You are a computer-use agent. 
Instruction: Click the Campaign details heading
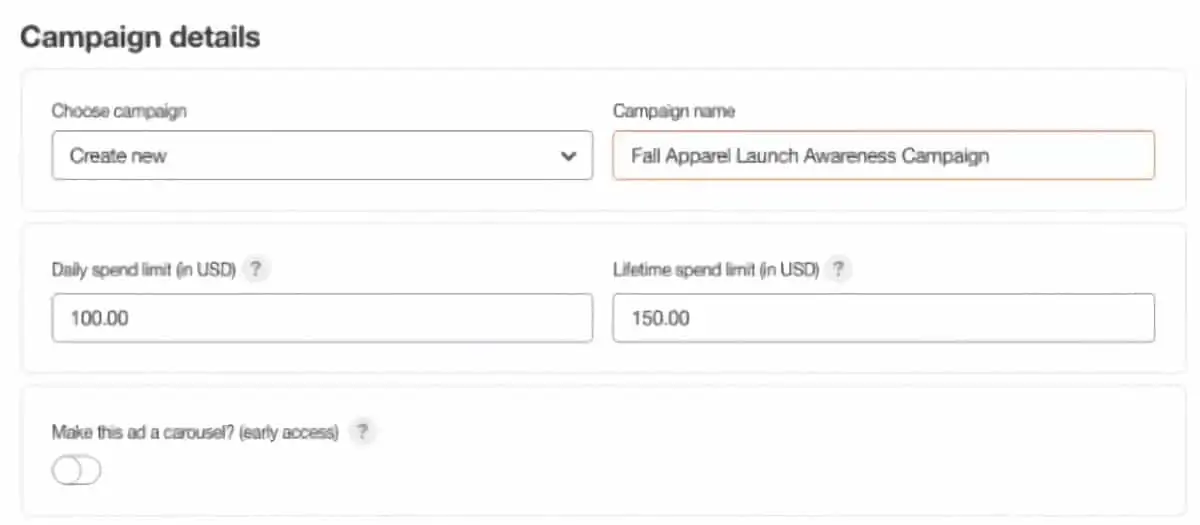pos(140,38)
